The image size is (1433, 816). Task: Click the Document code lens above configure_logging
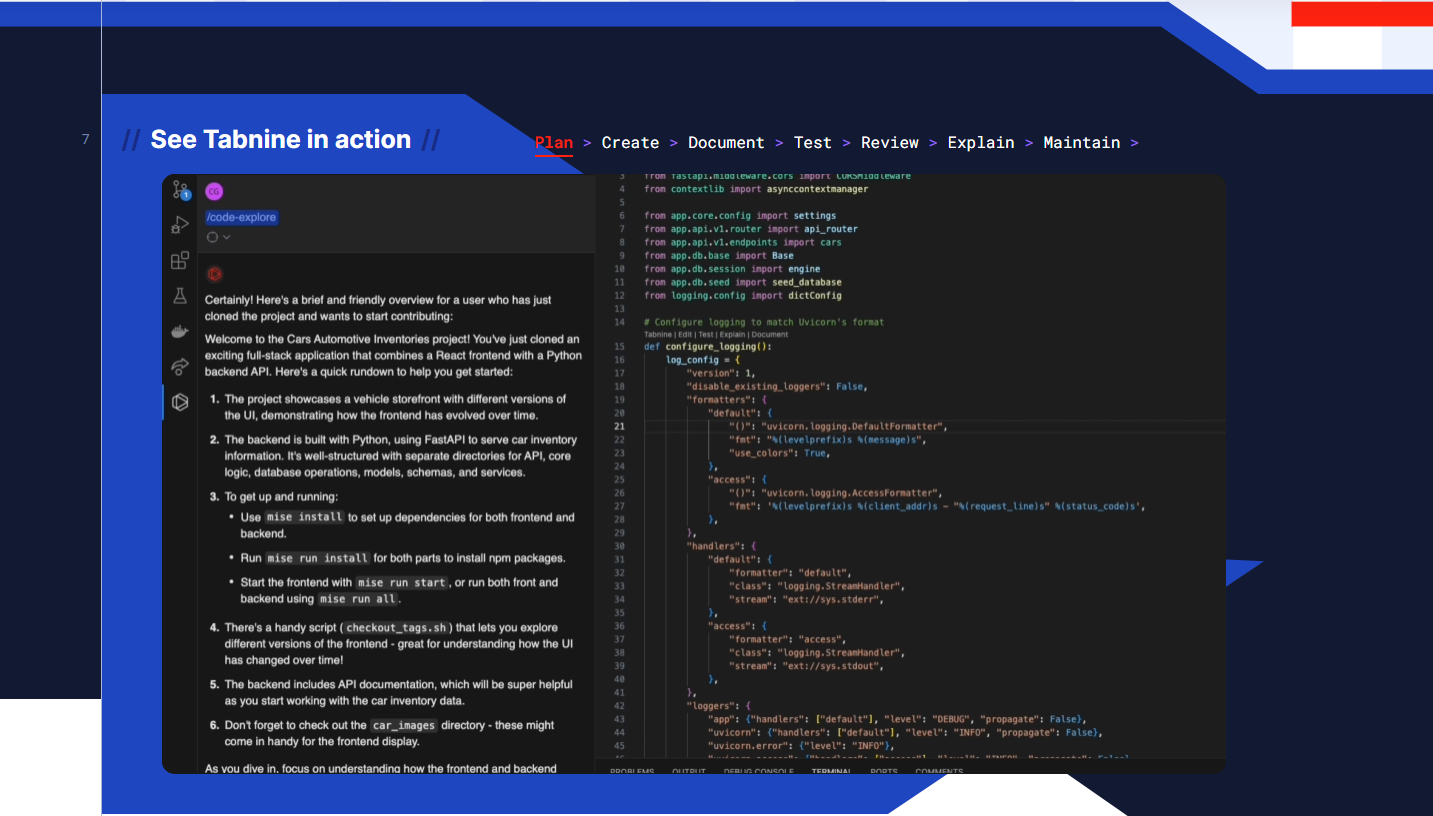pos(770,335)
